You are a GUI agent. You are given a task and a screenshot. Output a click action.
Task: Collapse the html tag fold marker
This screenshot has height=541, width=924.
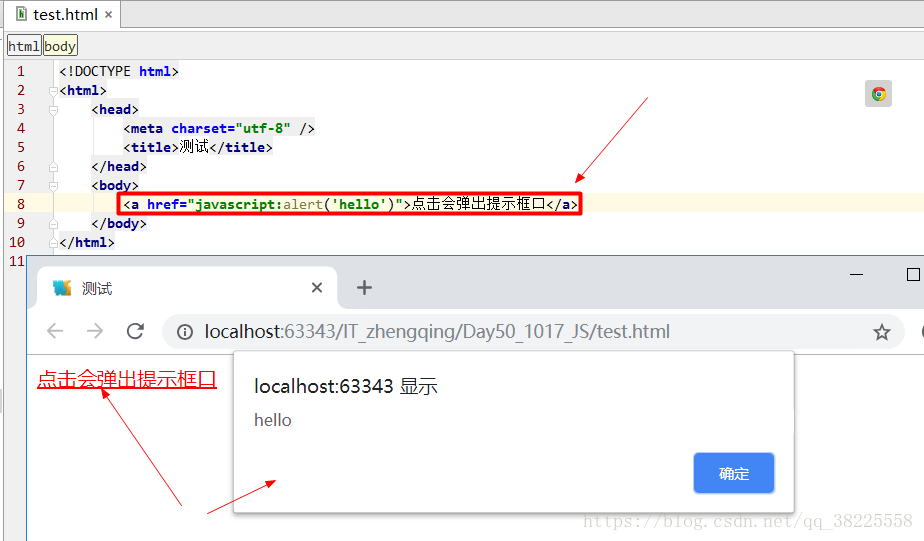click(53, 91)
